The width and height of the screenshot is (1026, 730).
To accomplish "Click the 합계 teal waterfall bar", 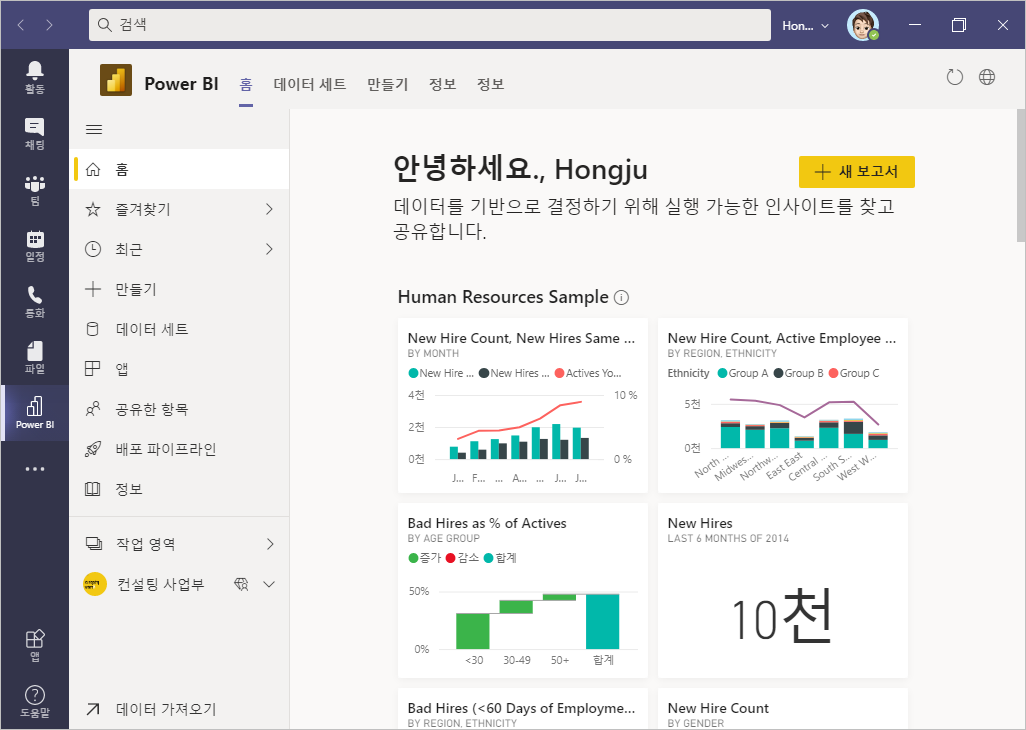I will point(603,621).
